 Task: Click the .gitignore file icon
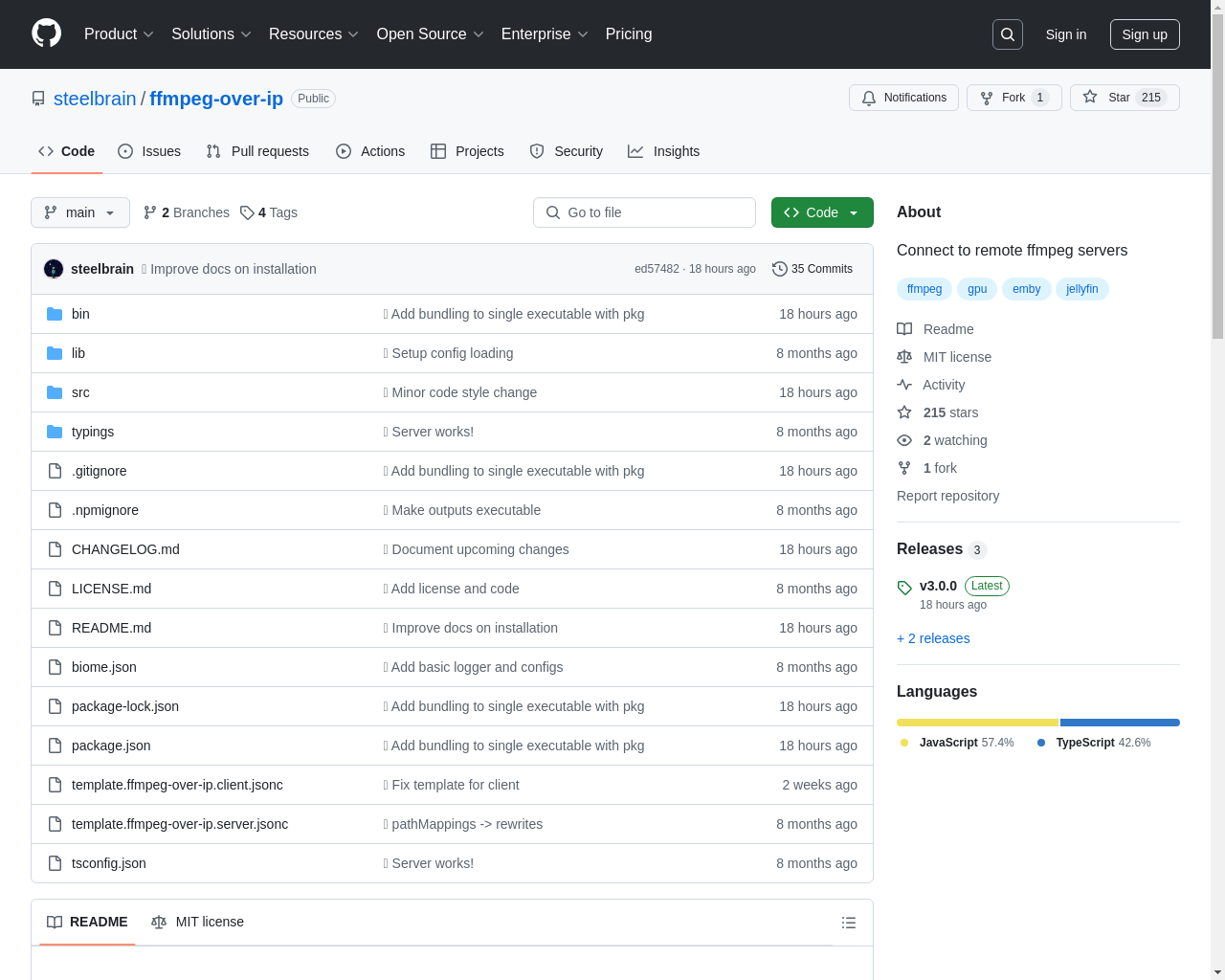pyautogui.click(x=55, y=471)
